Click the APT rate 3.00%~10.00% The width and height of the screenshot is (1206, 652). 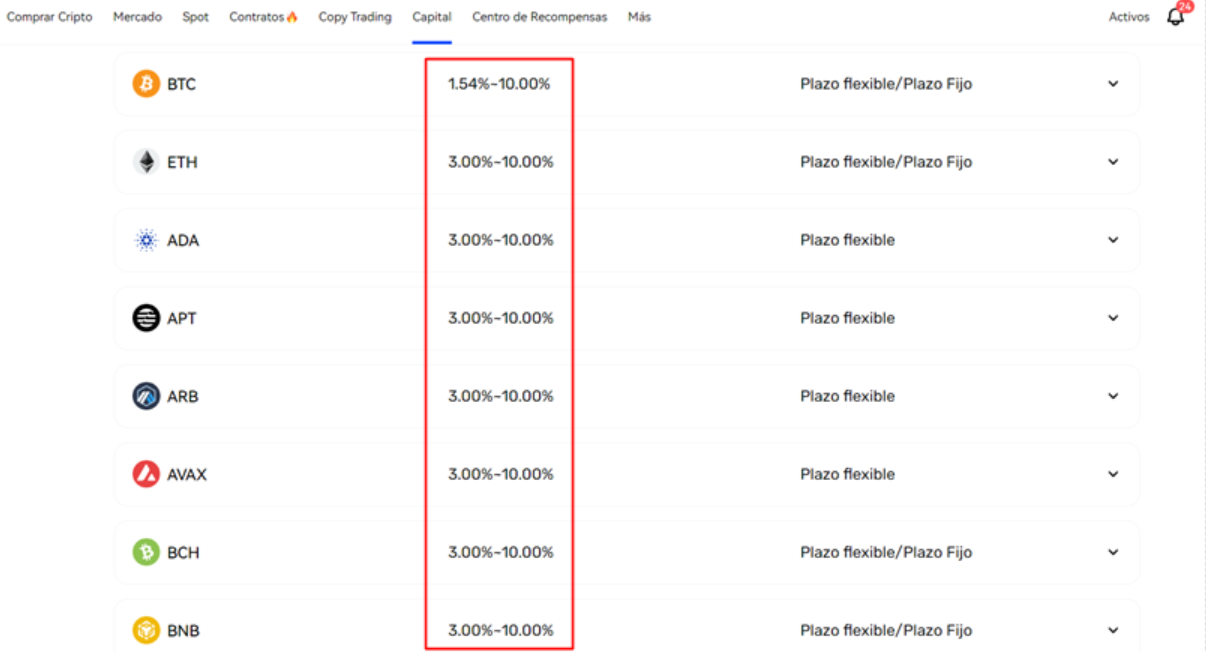[500, 318]
